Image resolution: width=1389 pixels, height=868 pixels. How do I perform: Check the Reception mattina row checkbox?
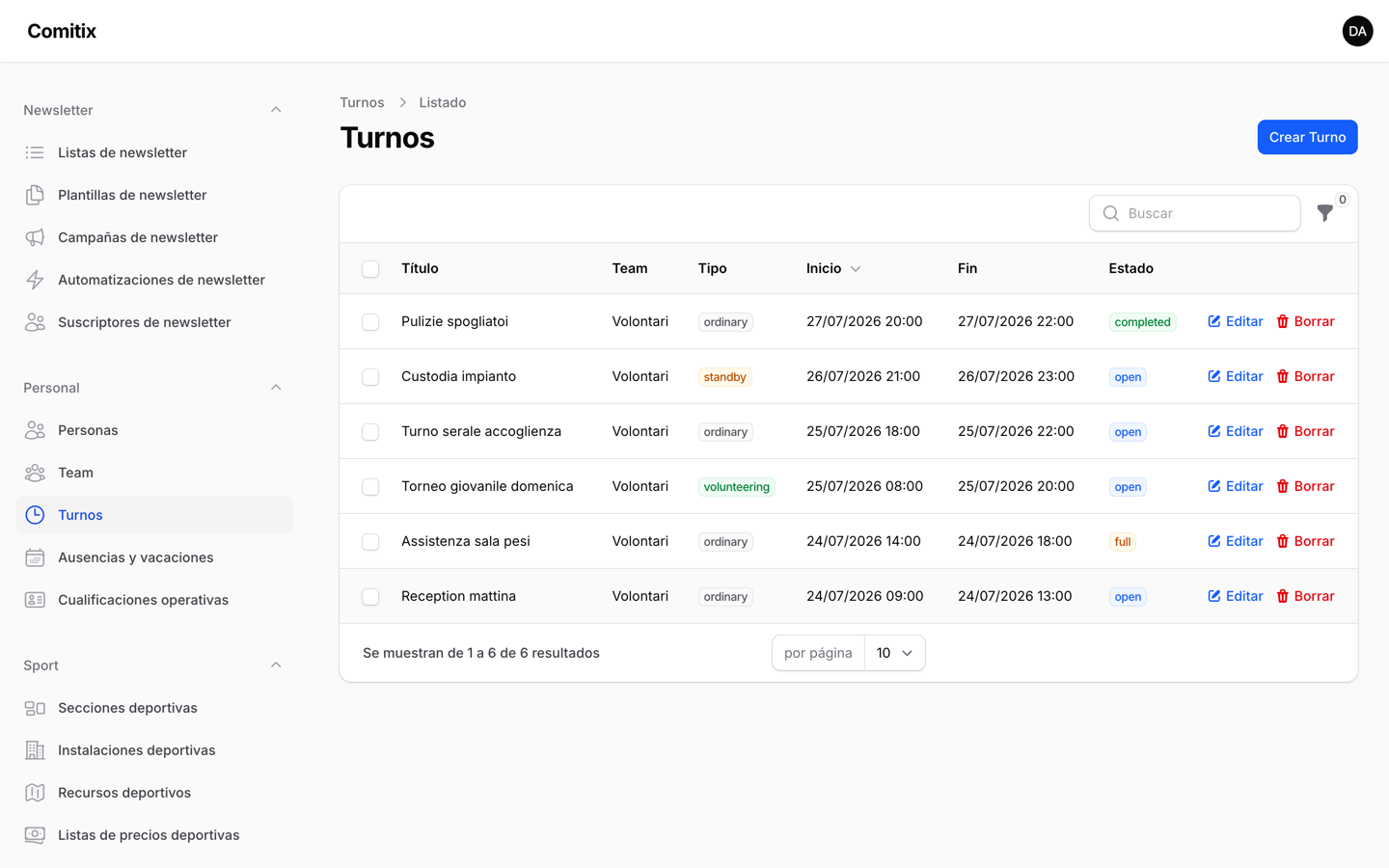pos(370,597)
